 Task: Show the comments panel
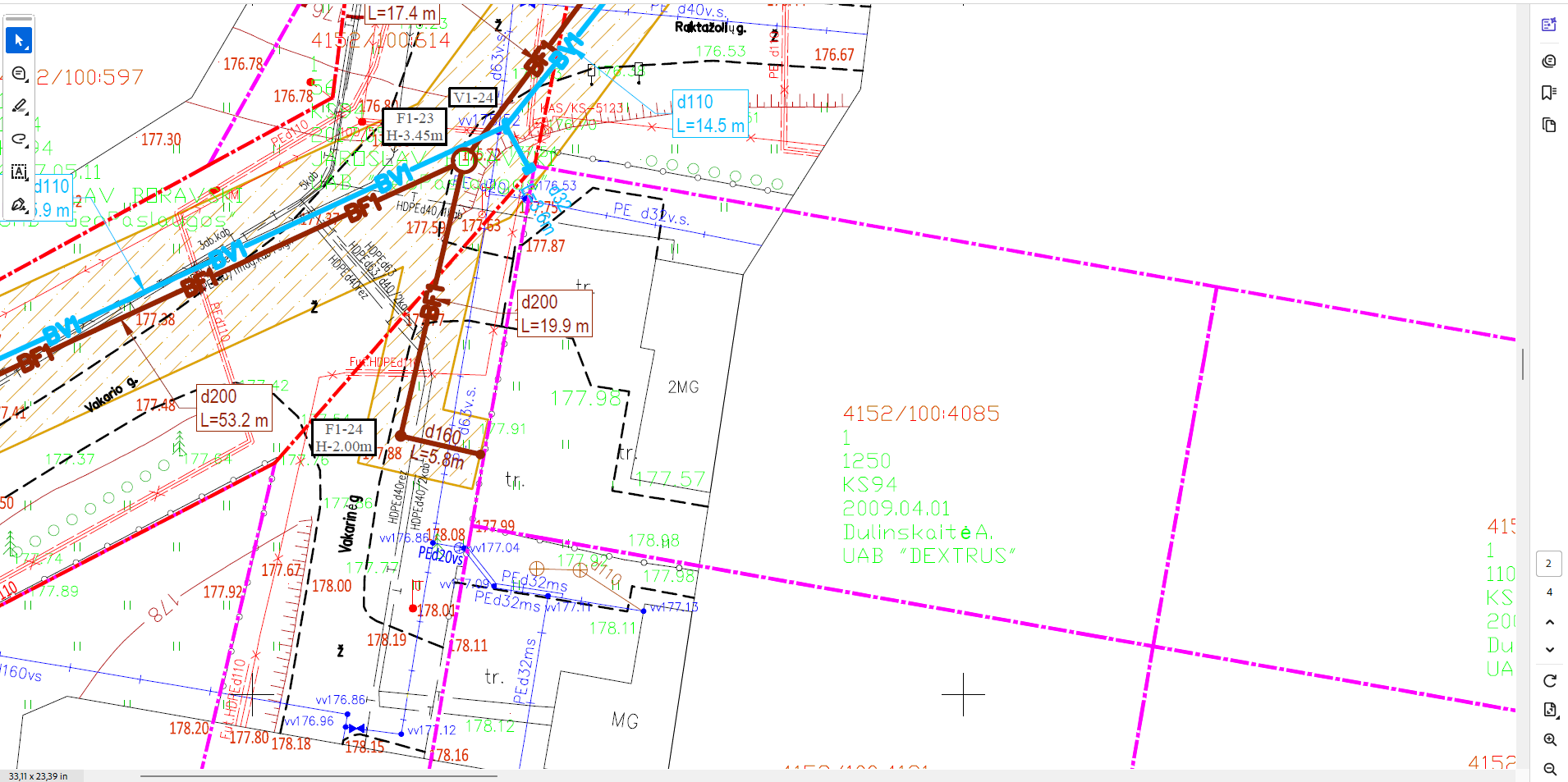point(1549,61)
